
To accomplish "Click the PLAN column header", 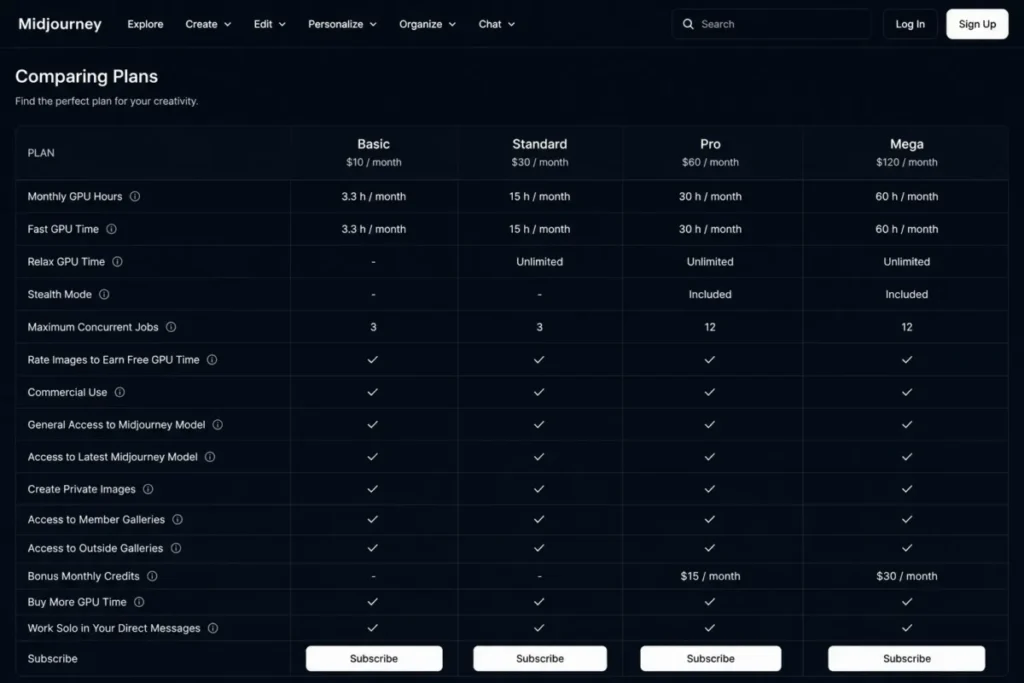I will tap(41, 153).
